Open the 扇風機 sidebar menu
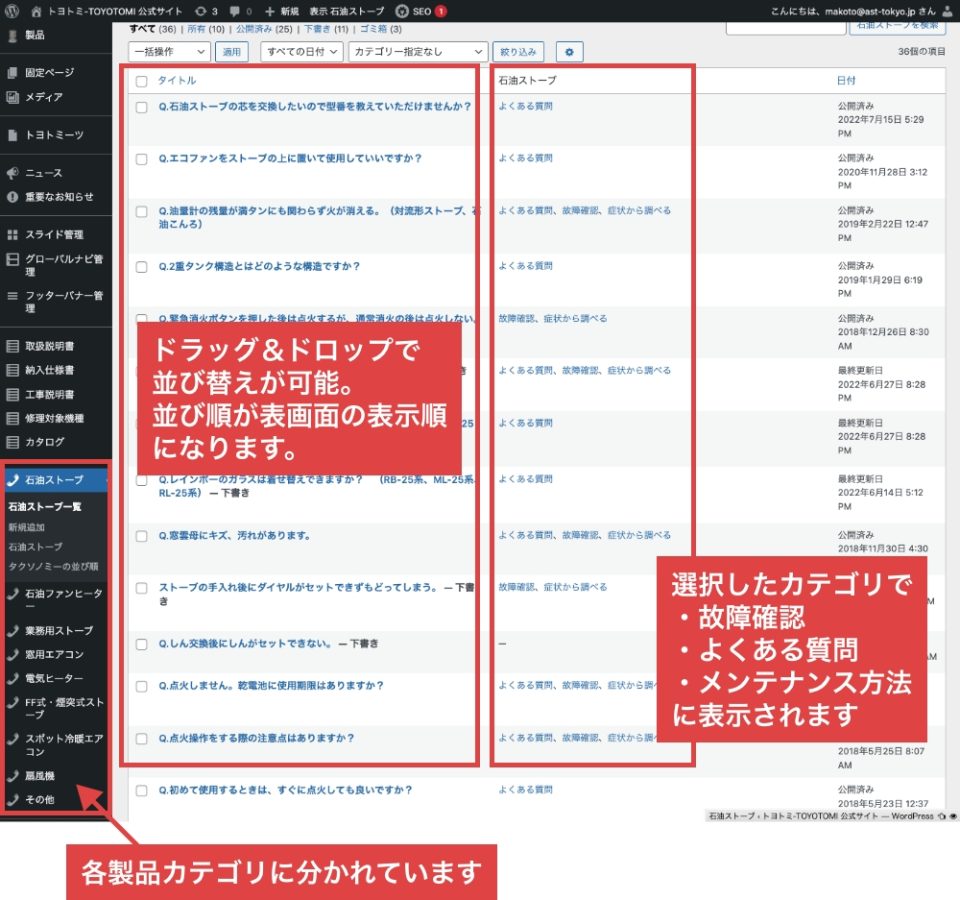960x900 pixels. [x=40, y=776]
